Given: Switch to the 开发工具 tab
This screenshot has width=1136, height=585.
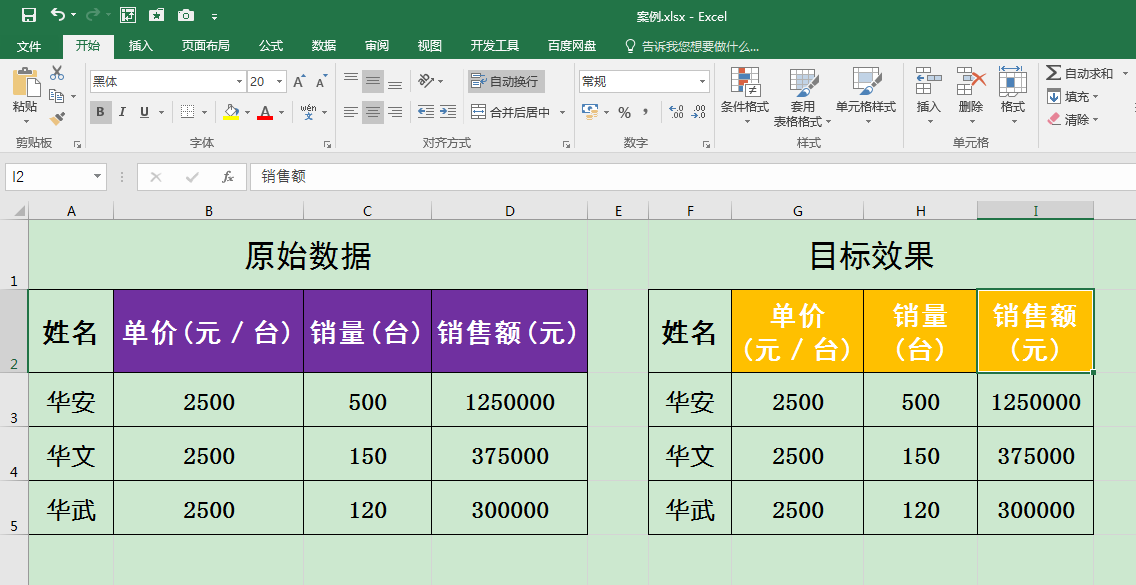Looking at the screenshot, I should 495,46.
